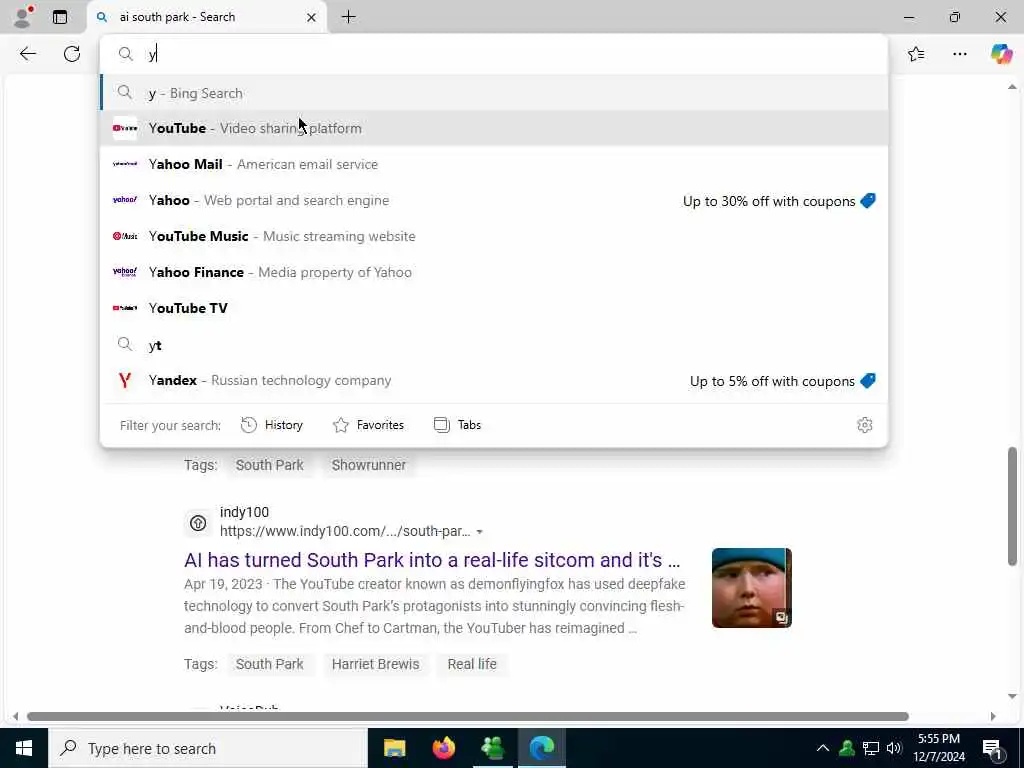This screenshot has width=1024, height=768.
Task: Select the YouTube TV suggestion
Action: (494, 308)
